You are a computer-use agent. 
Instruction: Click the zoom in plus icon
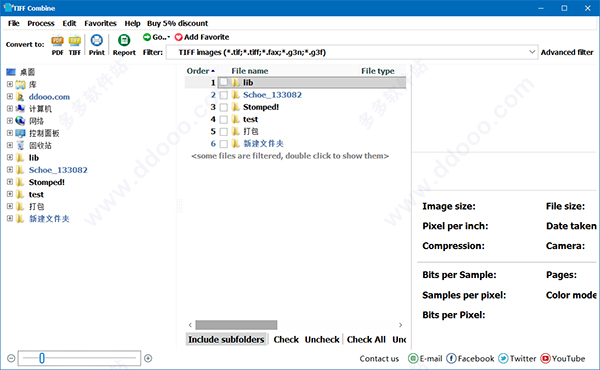148,358
